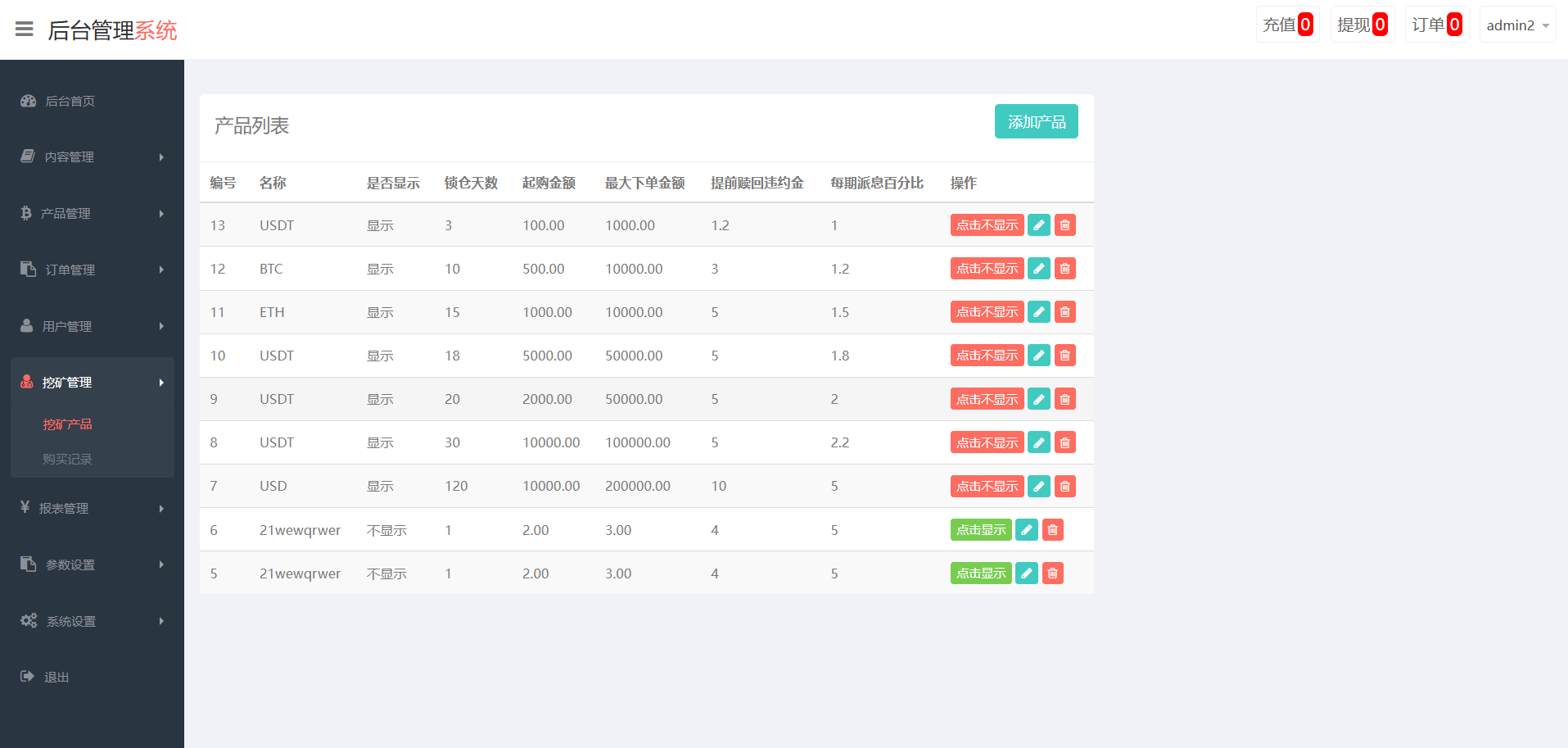
Task: Expand the 报表管理 submenu arrow
Action: coord(161,508)
